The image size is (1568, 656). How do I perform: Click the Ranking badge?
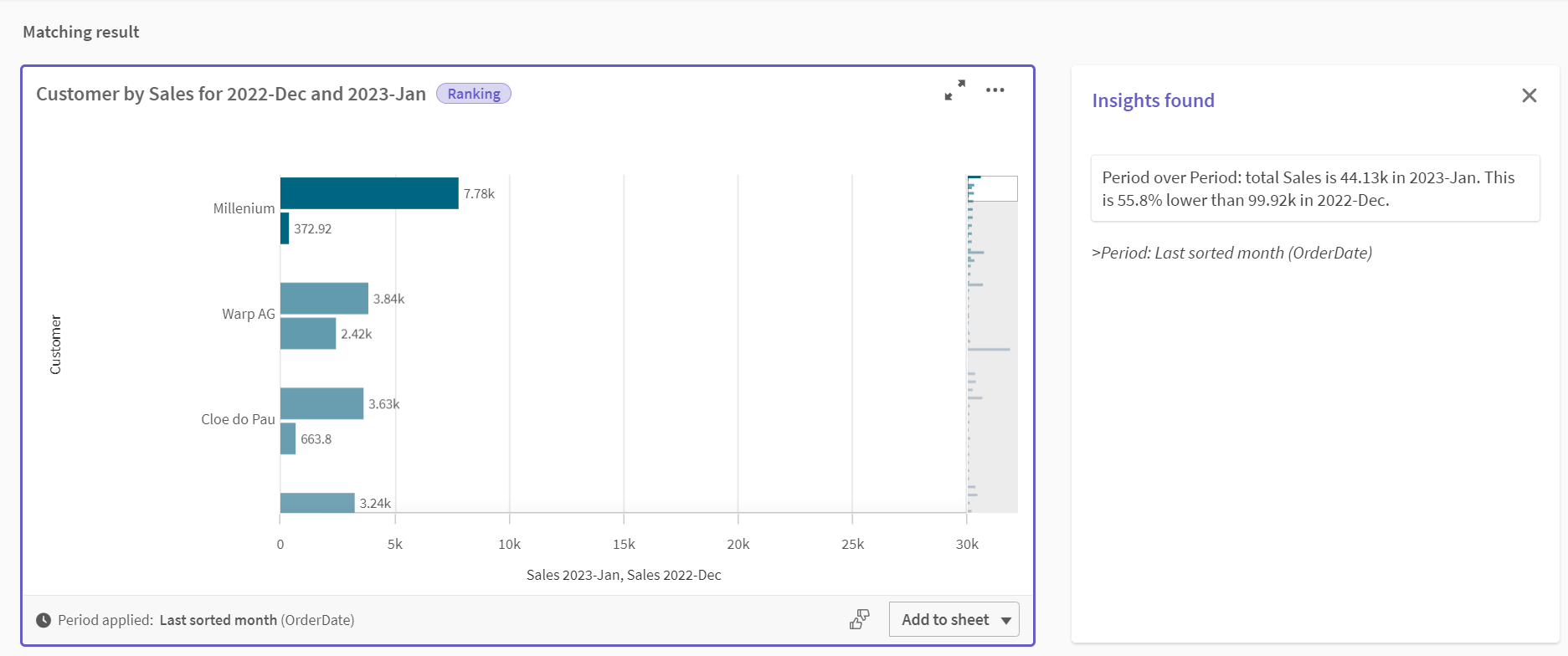[473, 94]
